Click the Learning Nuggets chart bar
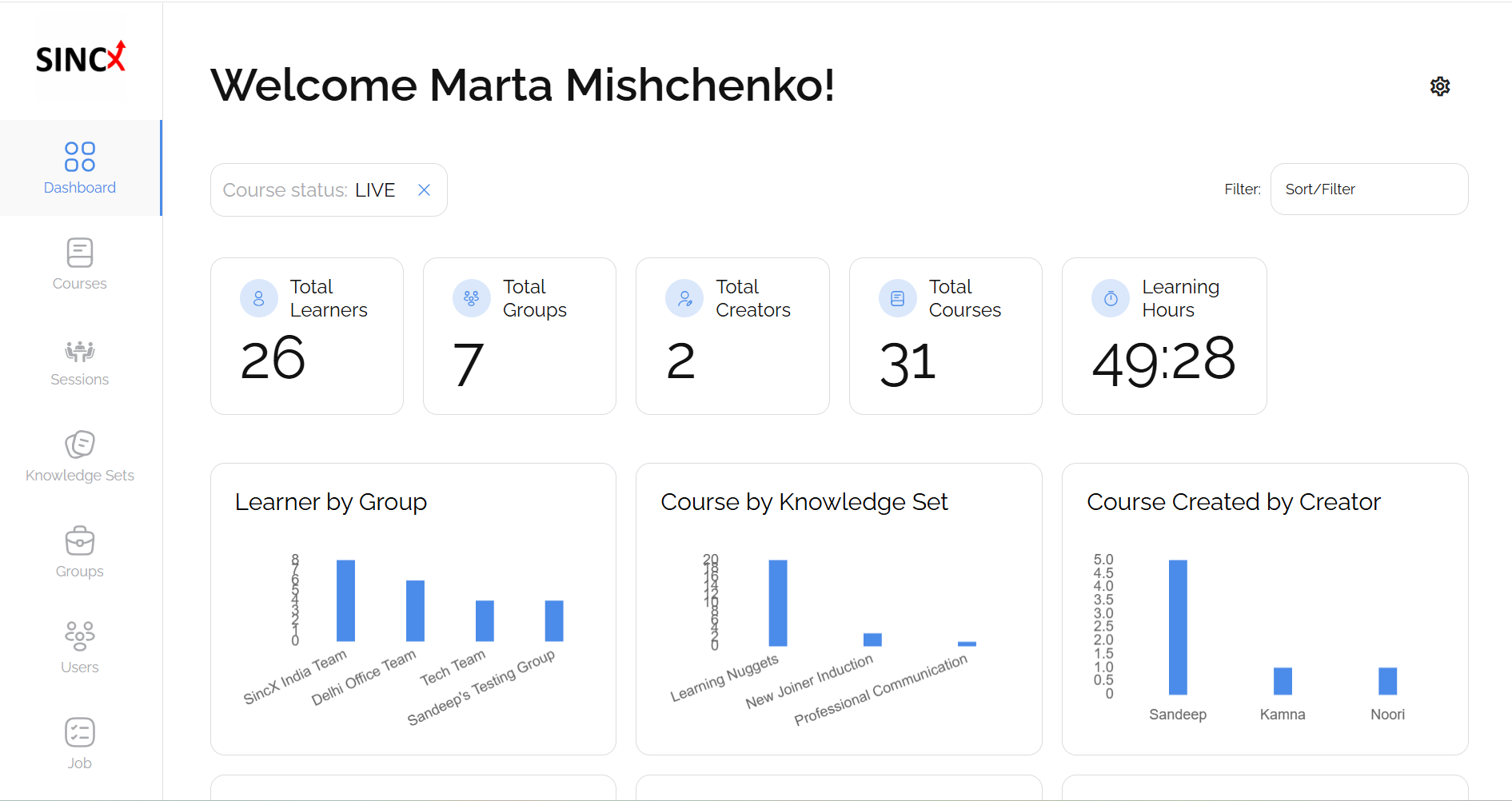This screenshot has height=801, width=1512. tap(777, 604)
